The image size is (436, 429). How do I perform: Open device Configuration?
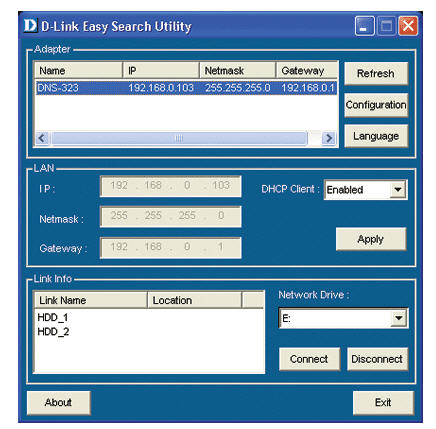[376, 105]
